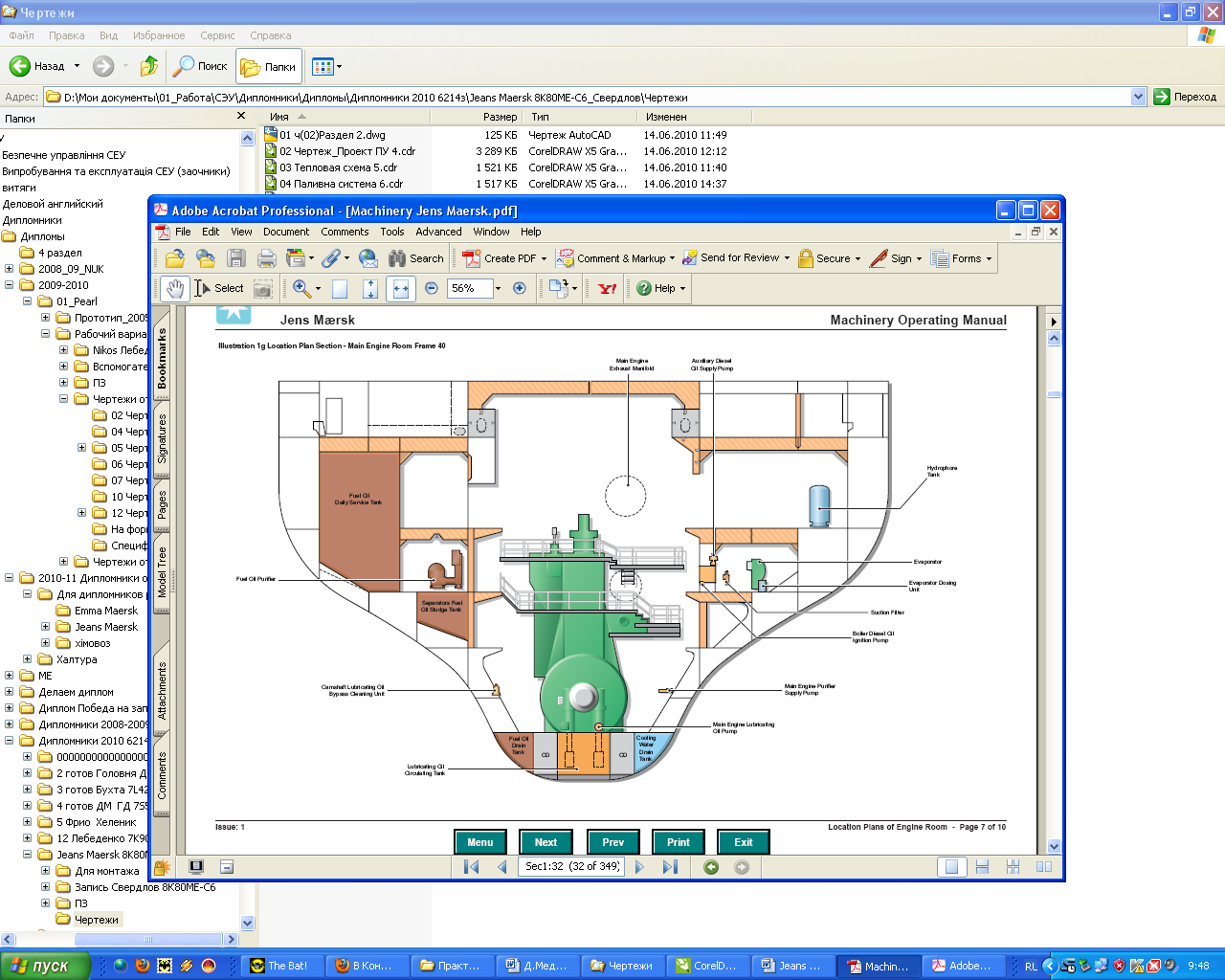Click the Acrobat vertical scrollbar down arrow
The image size is (1225, 980).
click(1054, 846)
